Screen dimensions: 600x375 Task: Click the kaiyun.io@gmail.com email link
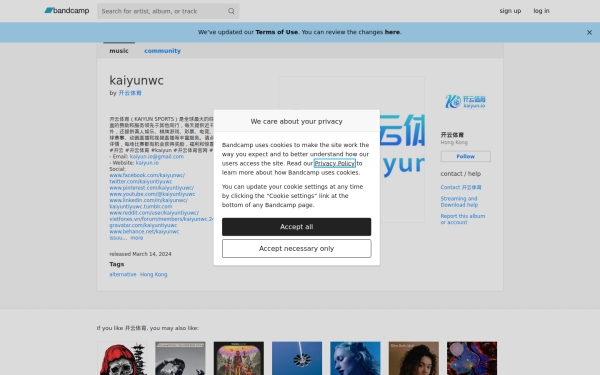click(157, 157)
